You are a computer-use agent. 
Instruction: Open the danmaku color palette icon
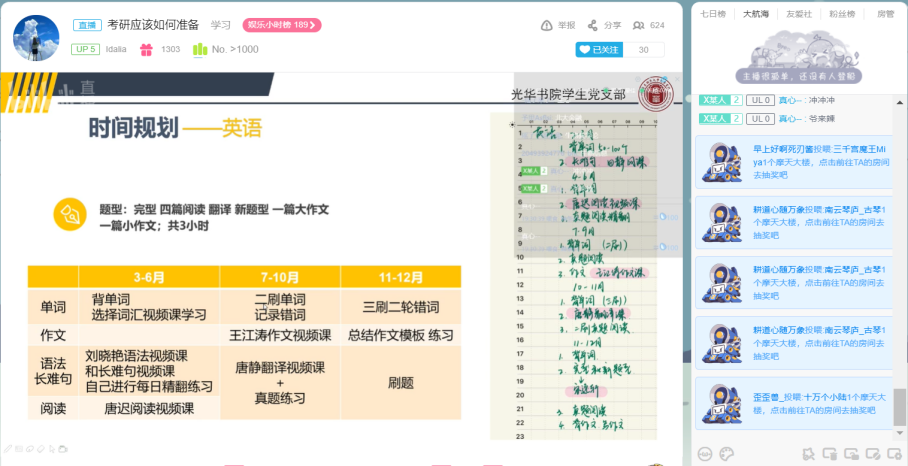point(726,453)
